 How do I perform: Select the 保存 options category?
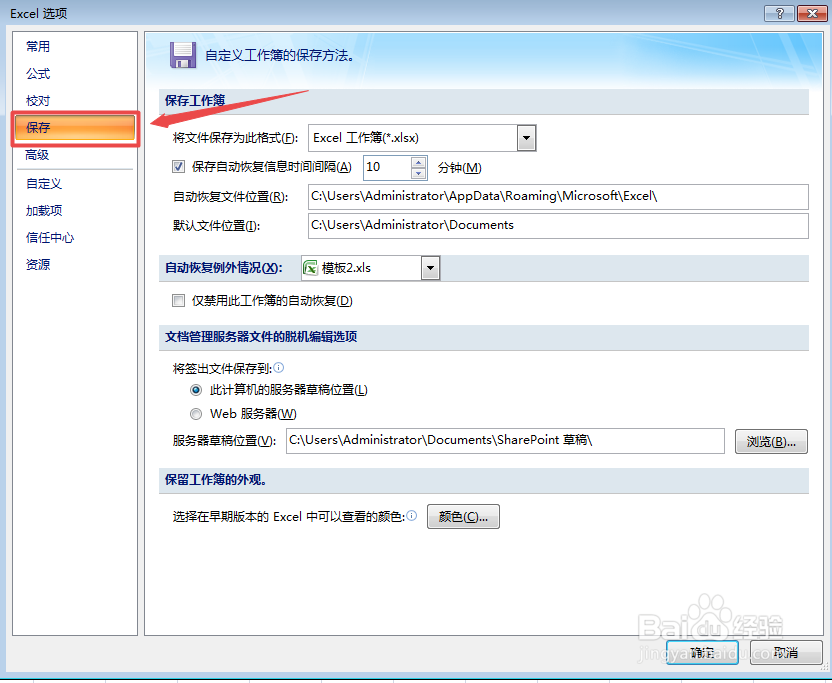(75, 128)
